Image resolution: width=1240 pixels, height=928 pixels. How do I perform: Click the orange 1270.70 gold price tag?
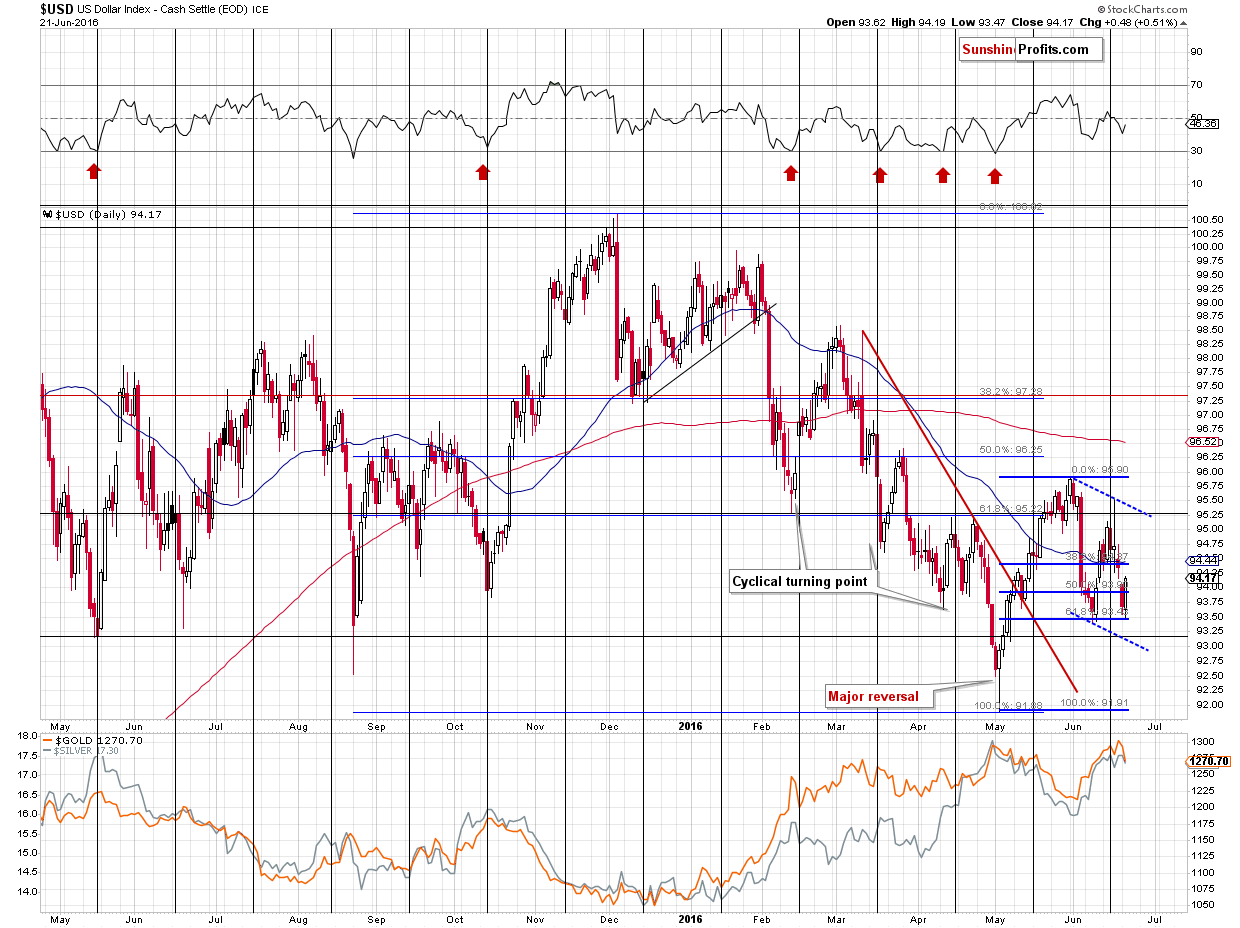[x=1210, y=761]
